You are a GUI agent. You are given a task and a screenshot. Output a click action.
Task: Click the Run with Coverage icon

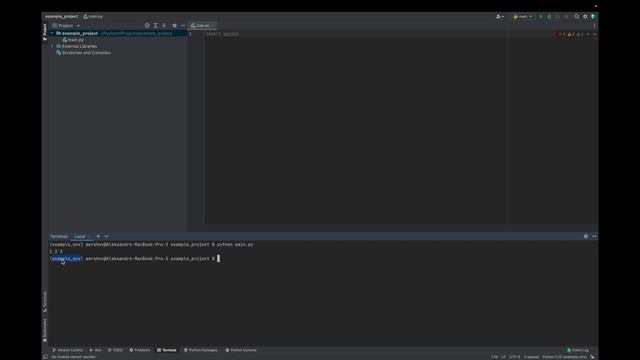click(x=558, y=17)
